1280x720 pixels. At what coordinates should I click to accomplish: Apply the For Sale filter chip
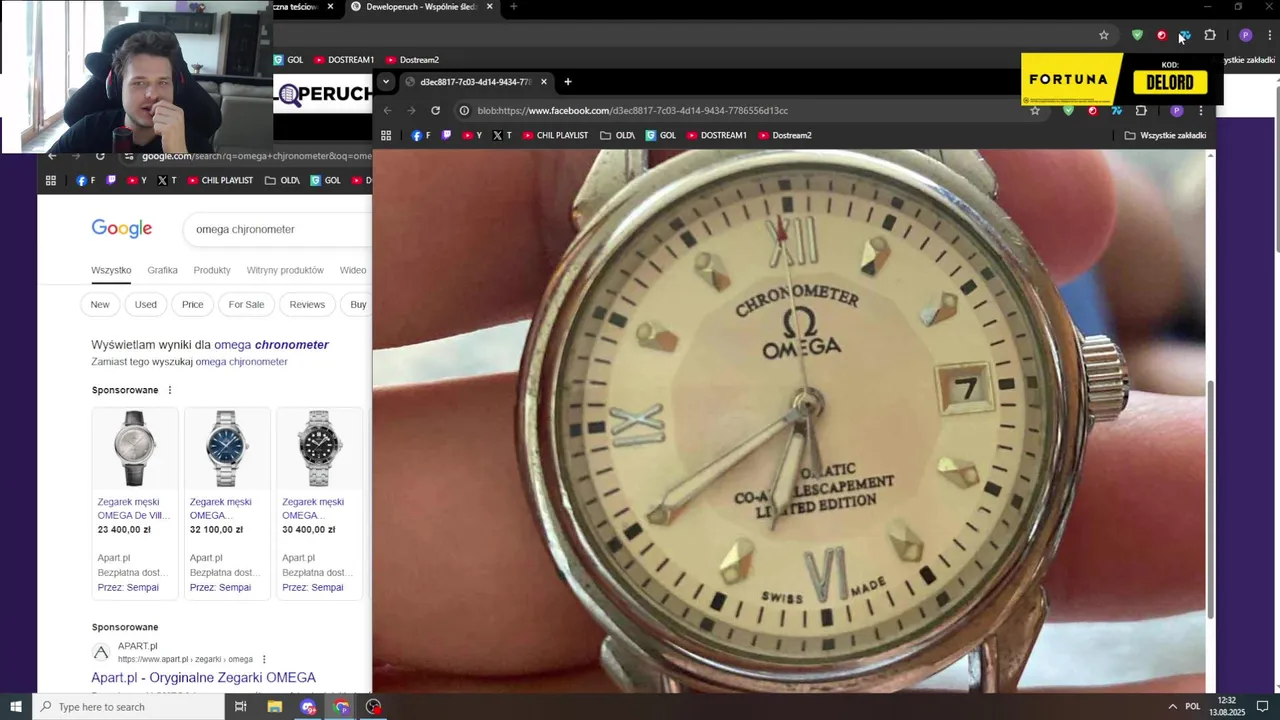(246, 305)
